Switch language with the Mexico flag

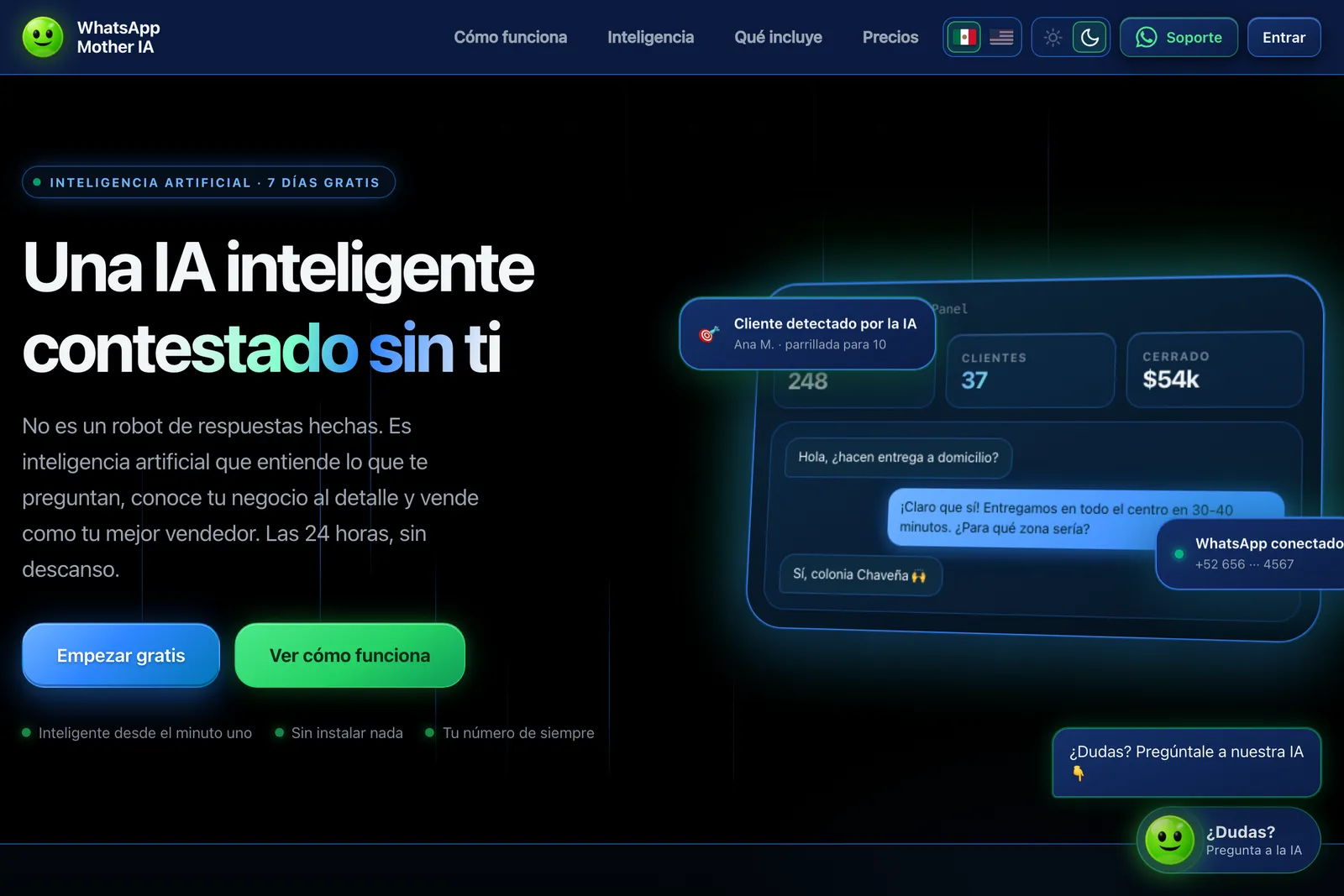pos(964,37)
